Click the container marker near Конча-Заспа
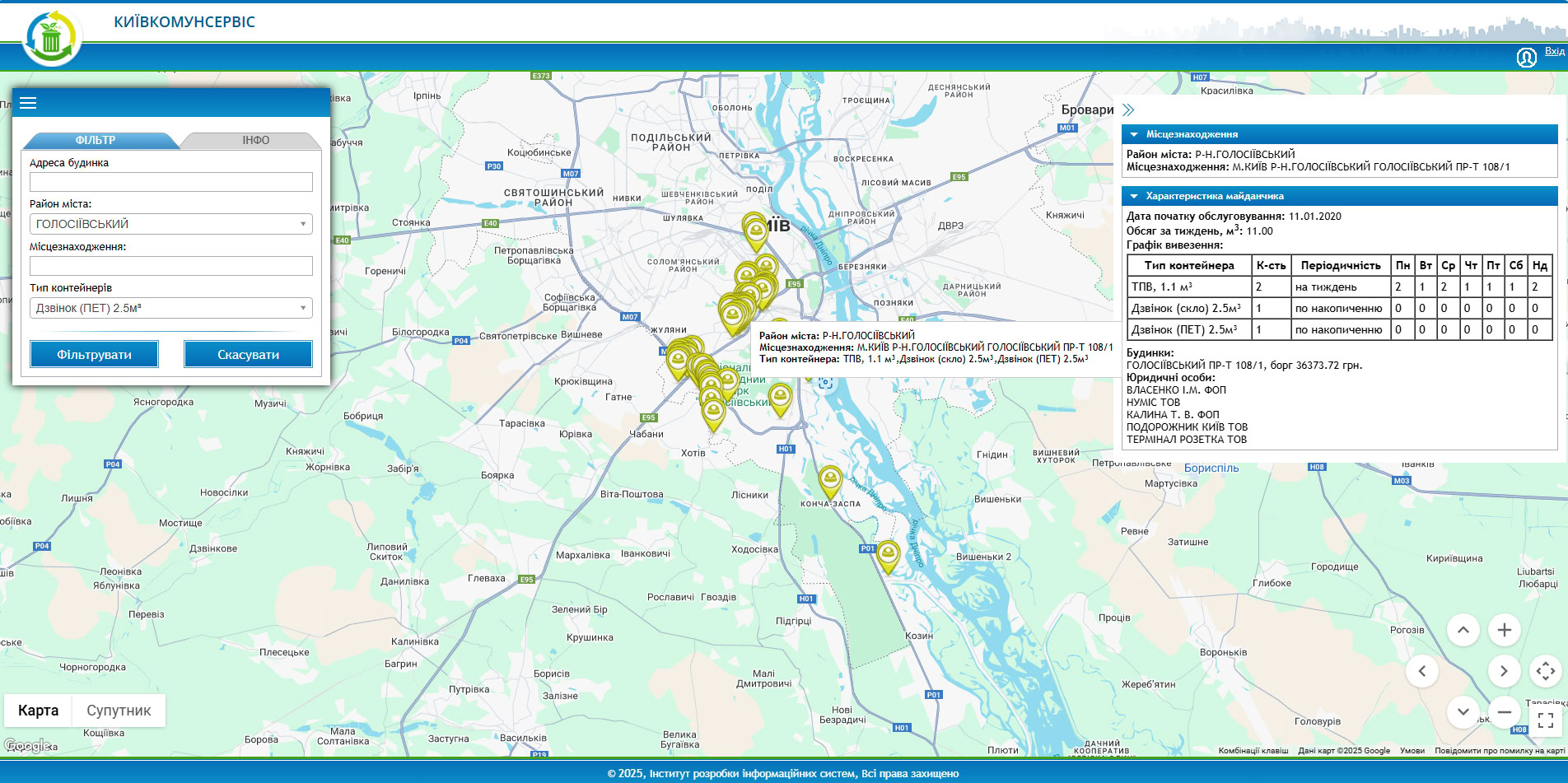 (829, 481)
